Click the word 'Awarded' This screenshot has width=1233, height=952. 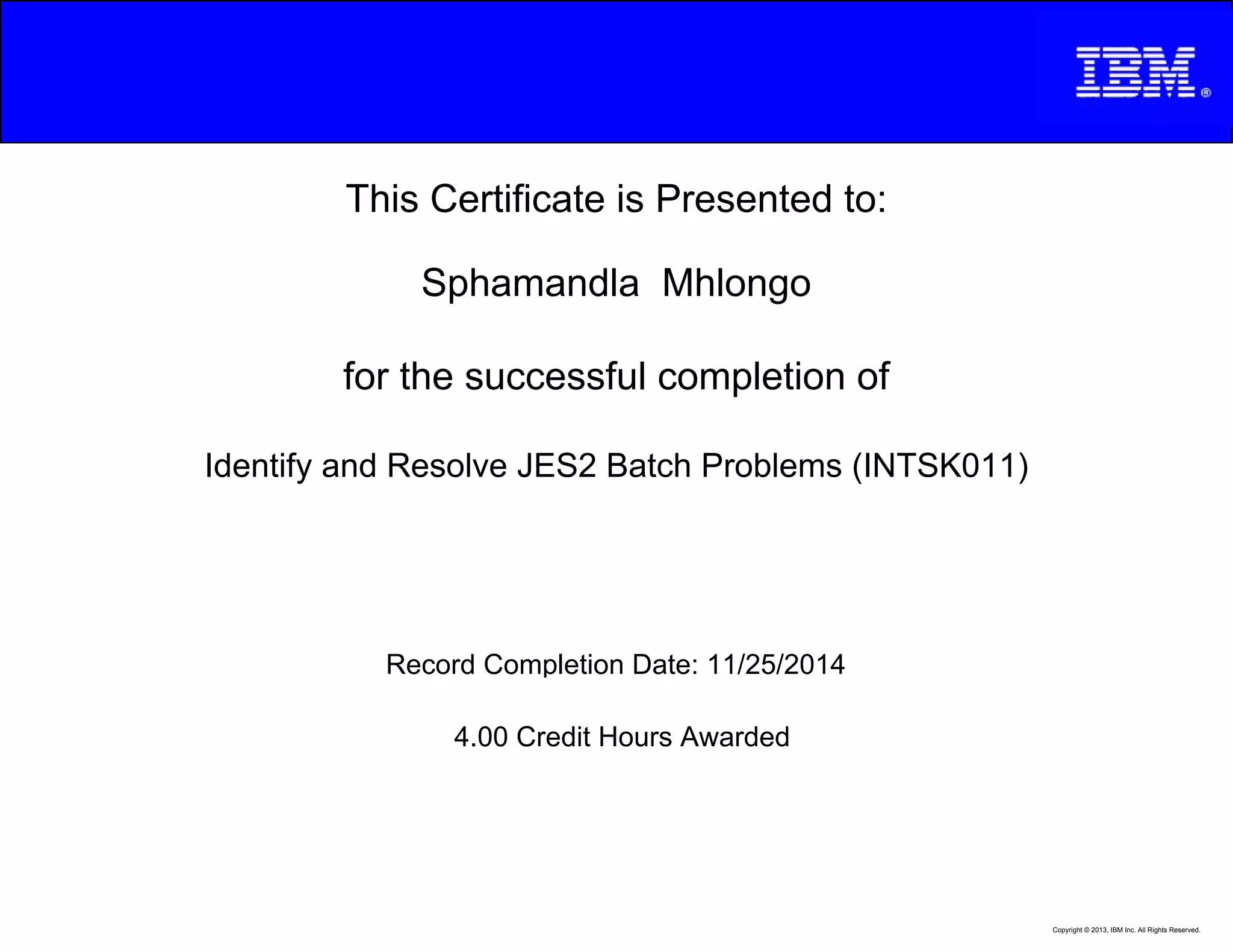click(735, 737)
